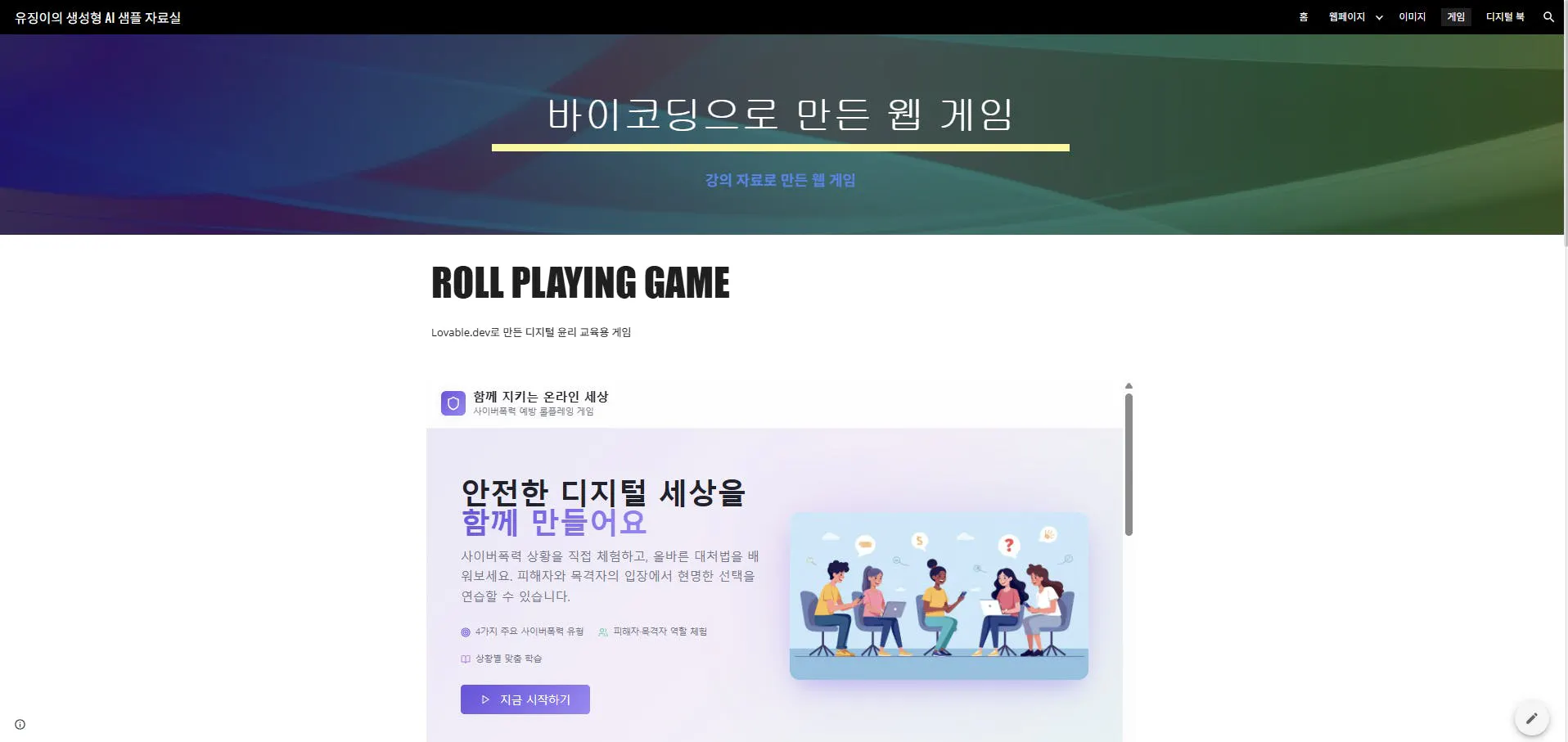Click the 함께 지키는 온라인 세상 header title
The image size is (1568, 742).
pyautogui.click(x=540, y=397)
